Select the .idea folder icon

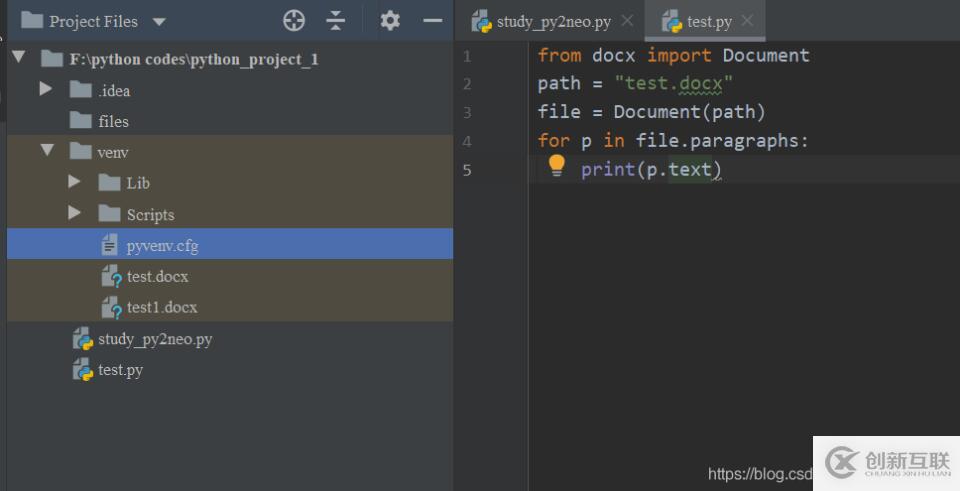coord(81,90)
